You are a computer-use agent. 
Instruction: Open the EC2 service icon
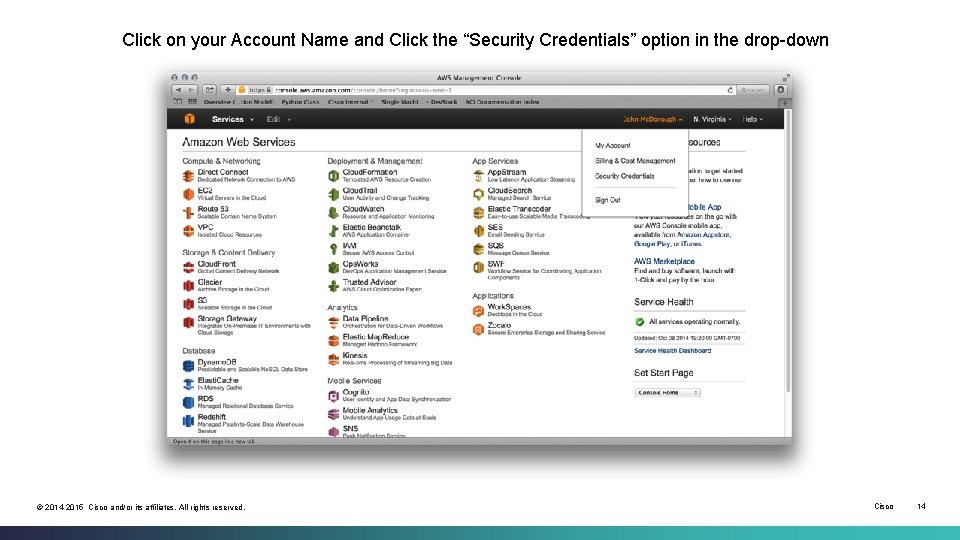pos(189,194)
